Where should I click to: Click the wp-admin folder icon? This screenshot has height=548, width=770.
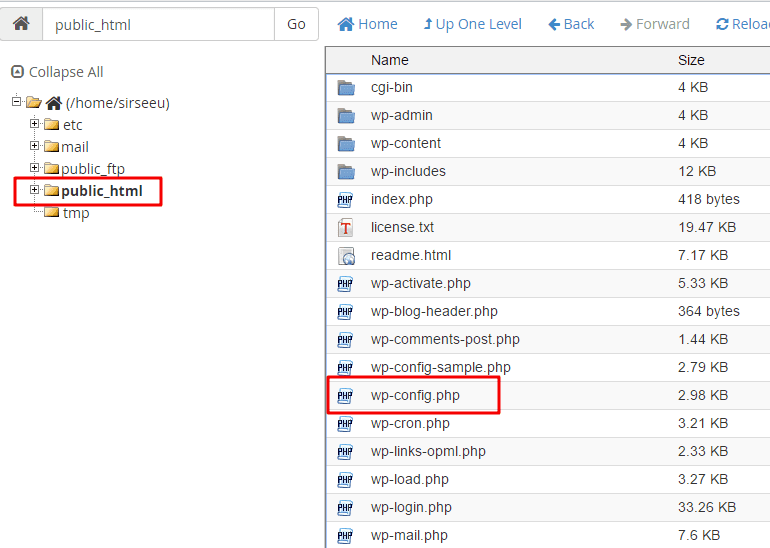point(346,116)
